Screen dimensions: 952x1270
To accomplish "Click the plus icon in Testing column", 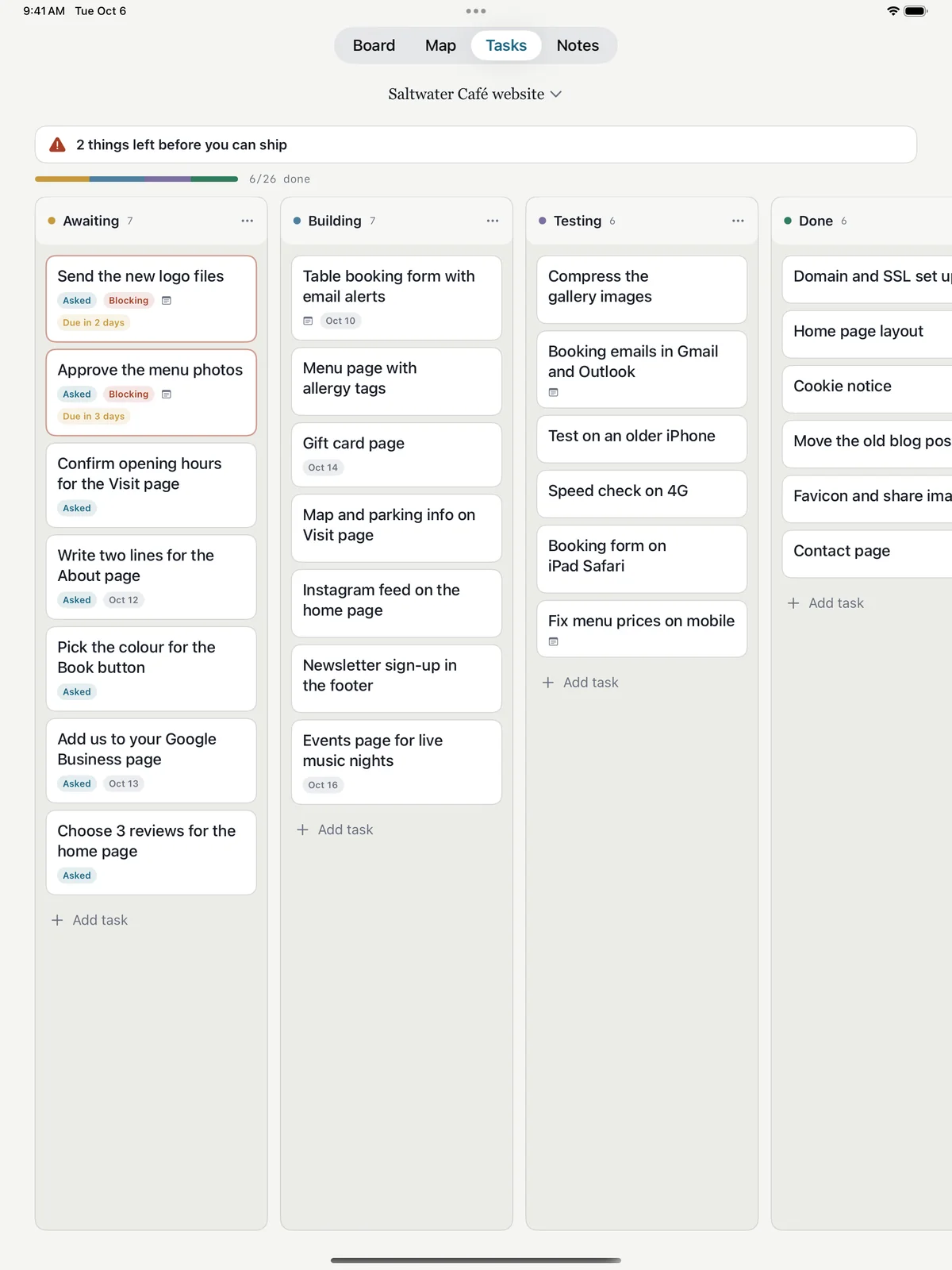I will tap(547, 683).
